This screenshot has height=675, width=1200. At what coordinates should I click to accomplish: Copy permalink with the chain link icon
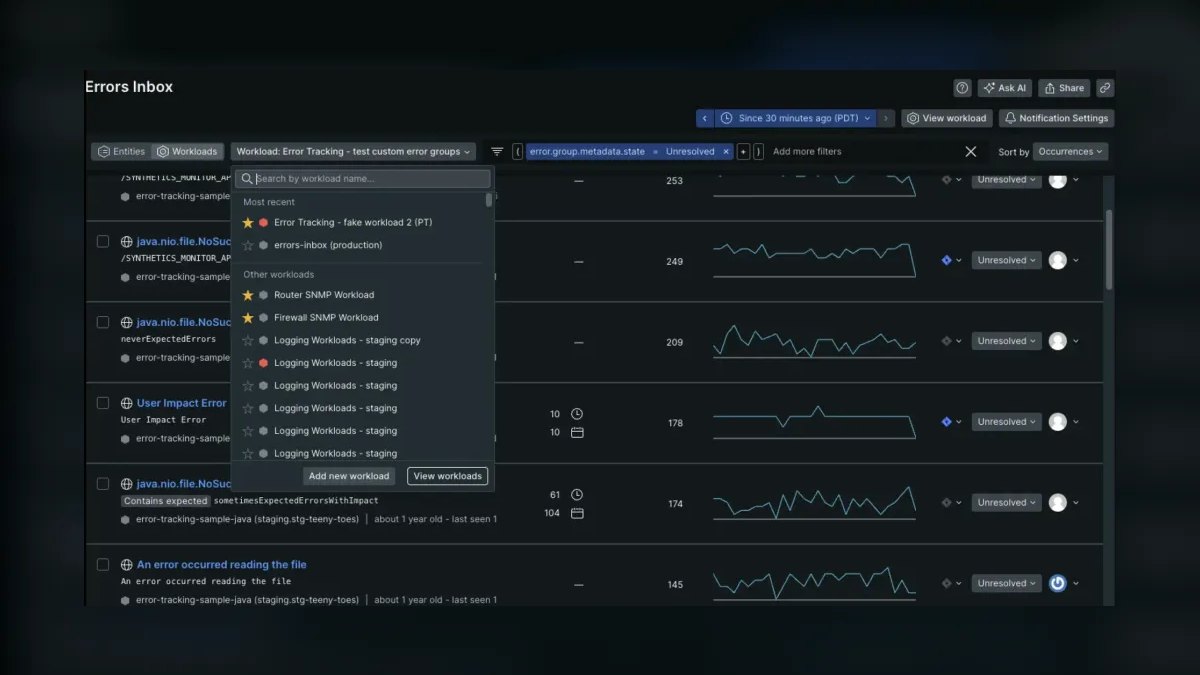pyautogui.click(x=1105, y=88)
